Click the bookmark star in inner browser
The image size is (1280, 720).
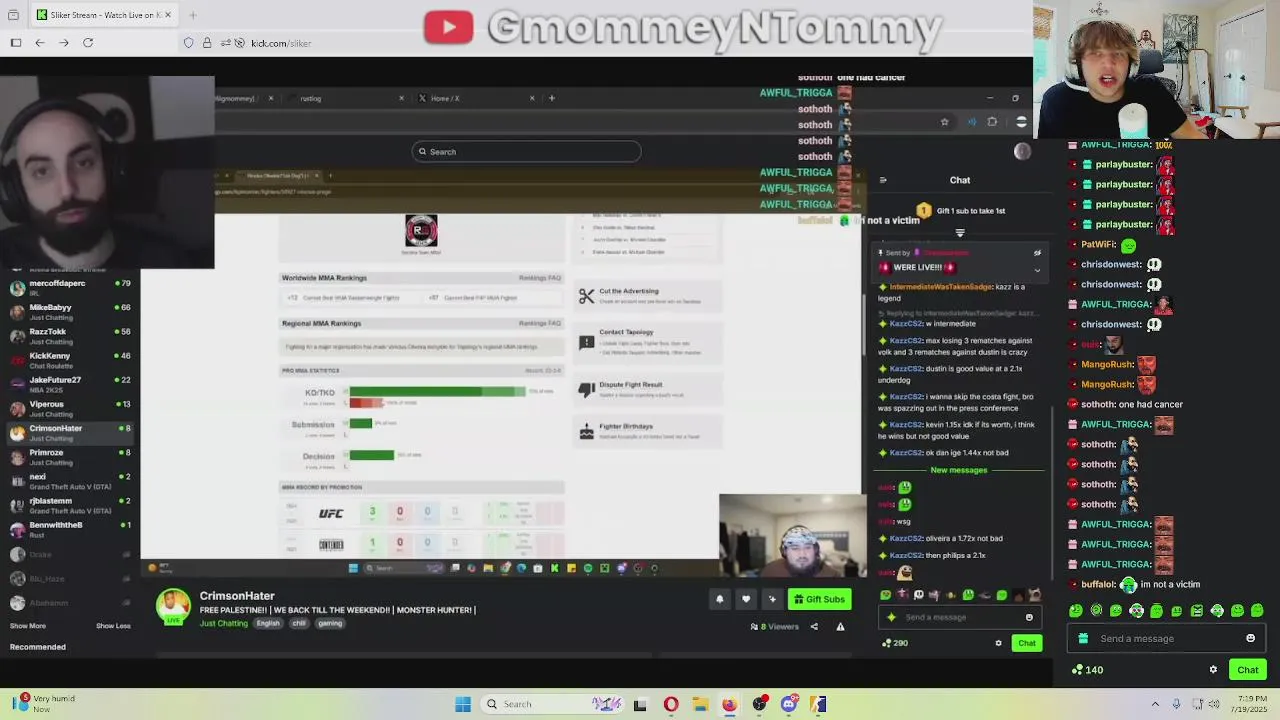tap(944, 122)
